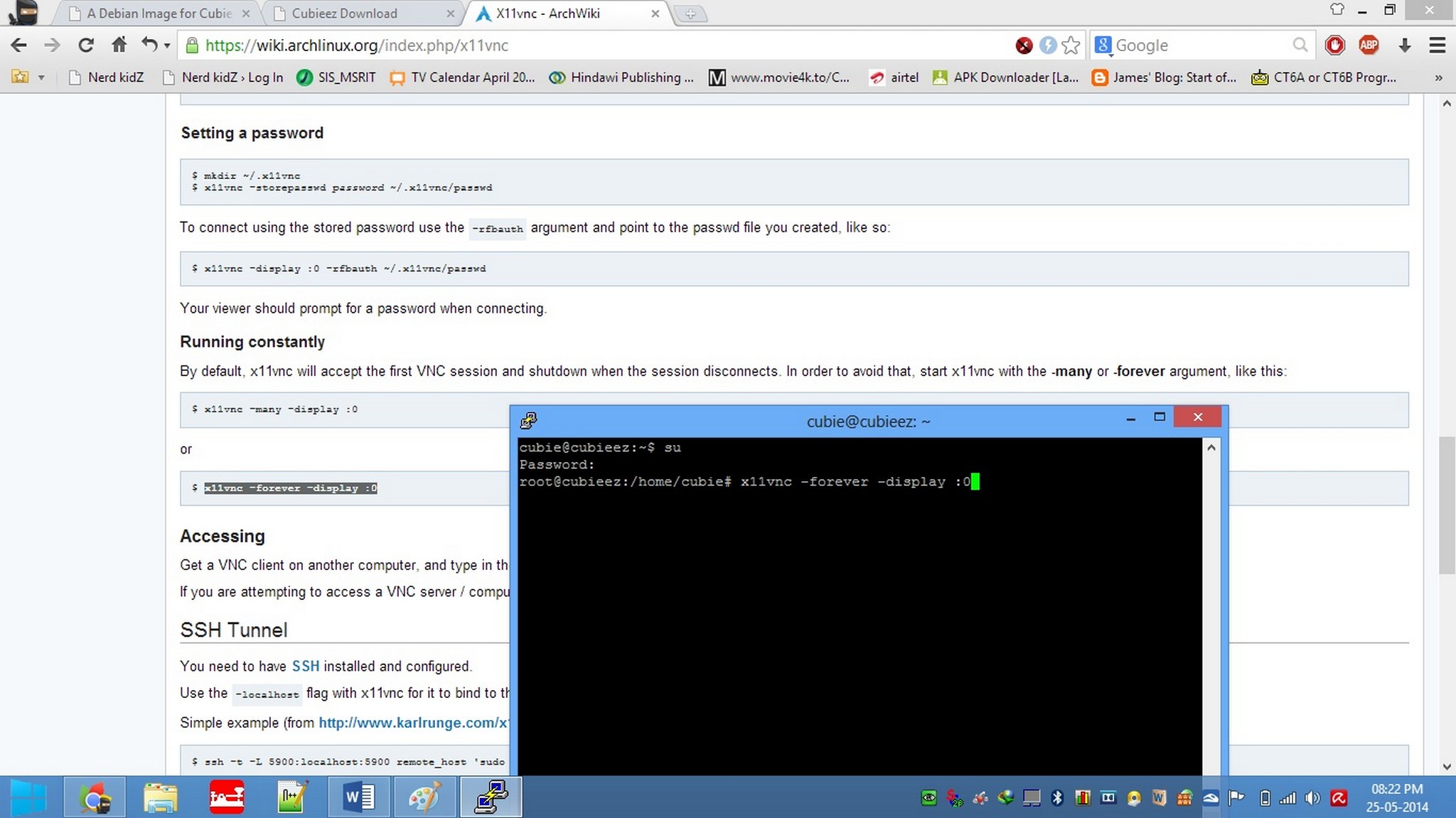Open APK Downloader bookmark
This screenshot has width=1456, height=818.
pyautogui.click(x=1006, y=77)
